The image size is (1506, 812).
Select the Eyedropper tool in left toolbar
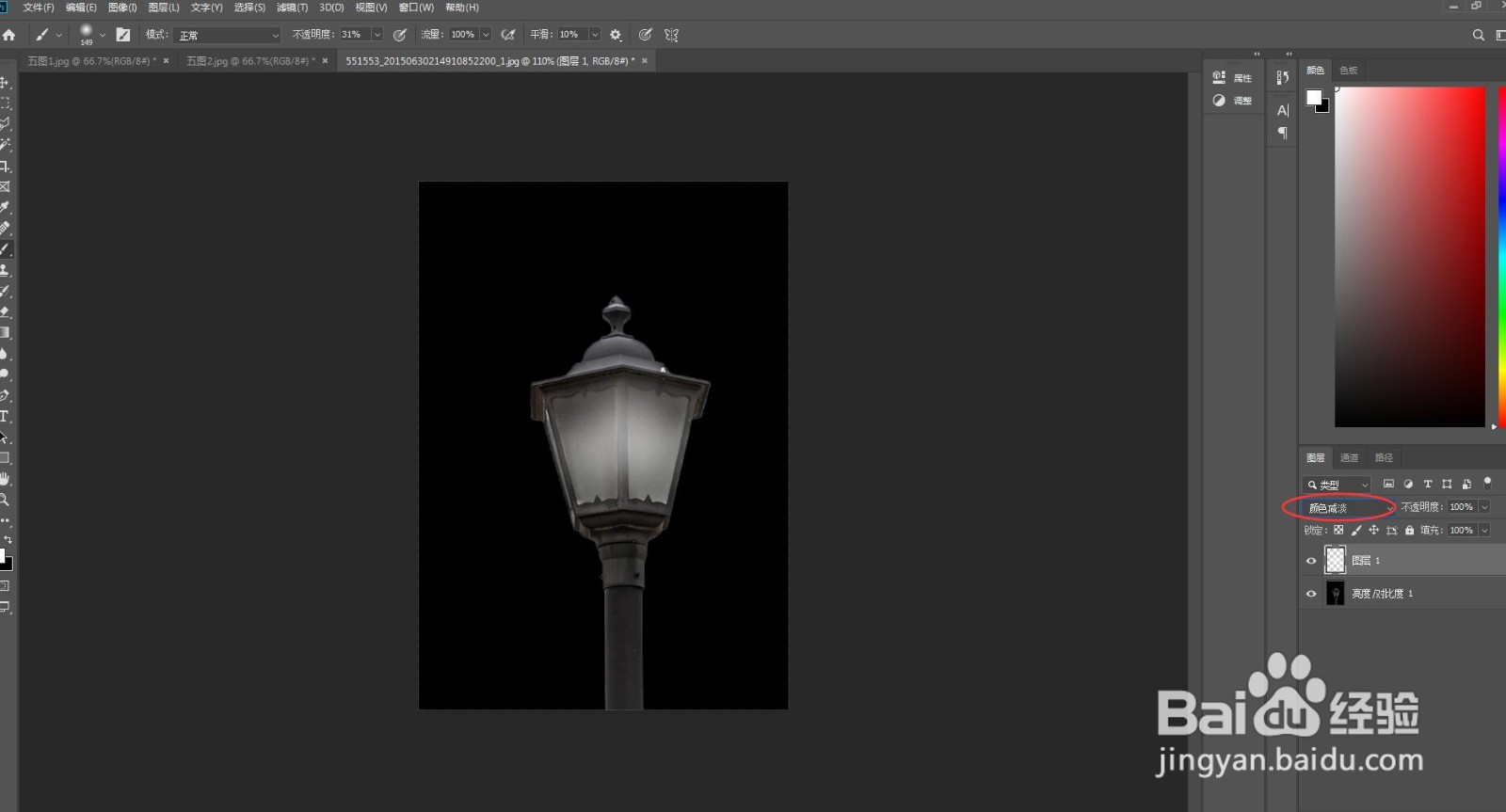tap(5, 207)
